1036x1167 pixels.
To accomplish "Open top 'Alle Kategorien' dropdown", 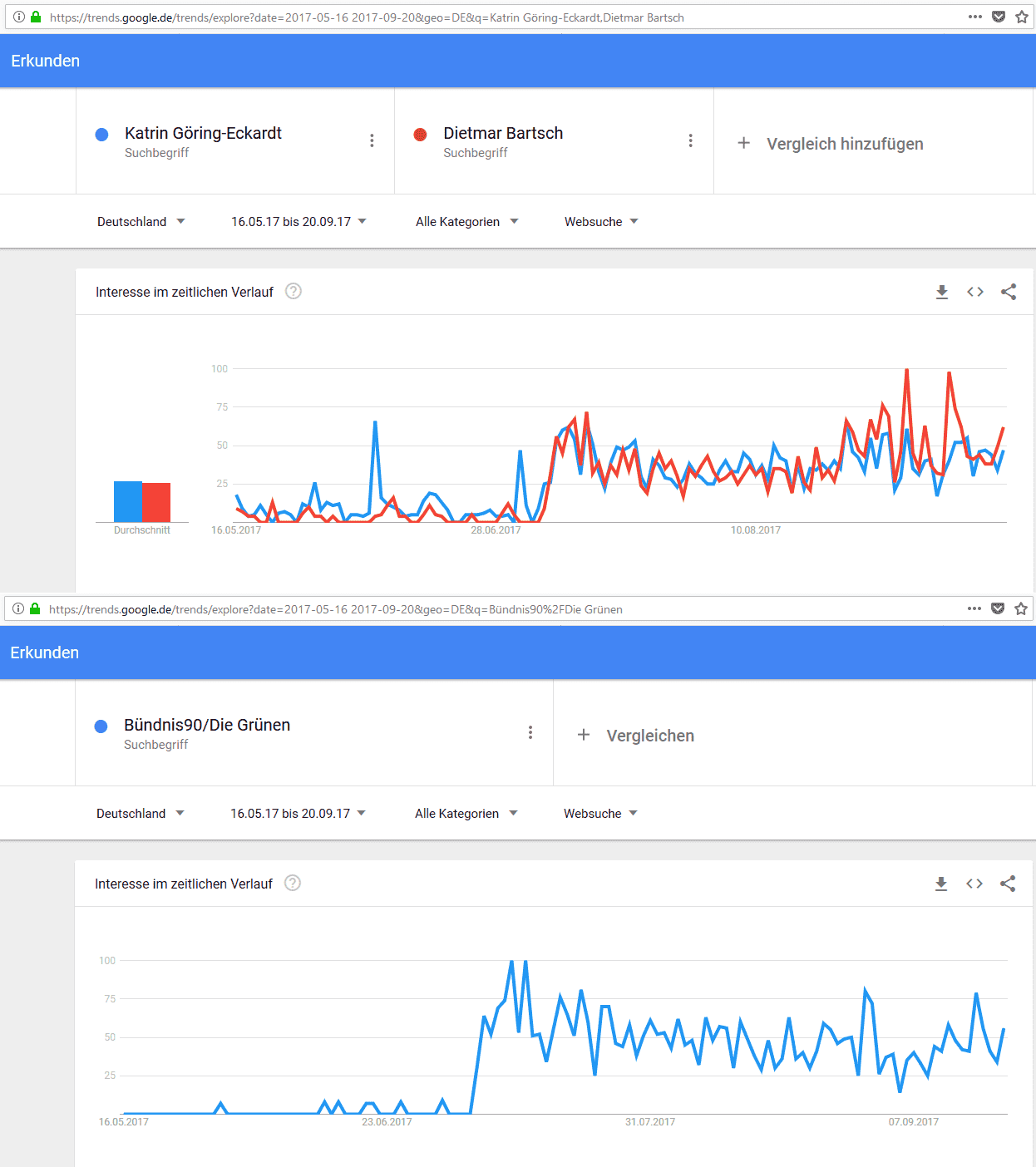I will click(x=466, y=222).
